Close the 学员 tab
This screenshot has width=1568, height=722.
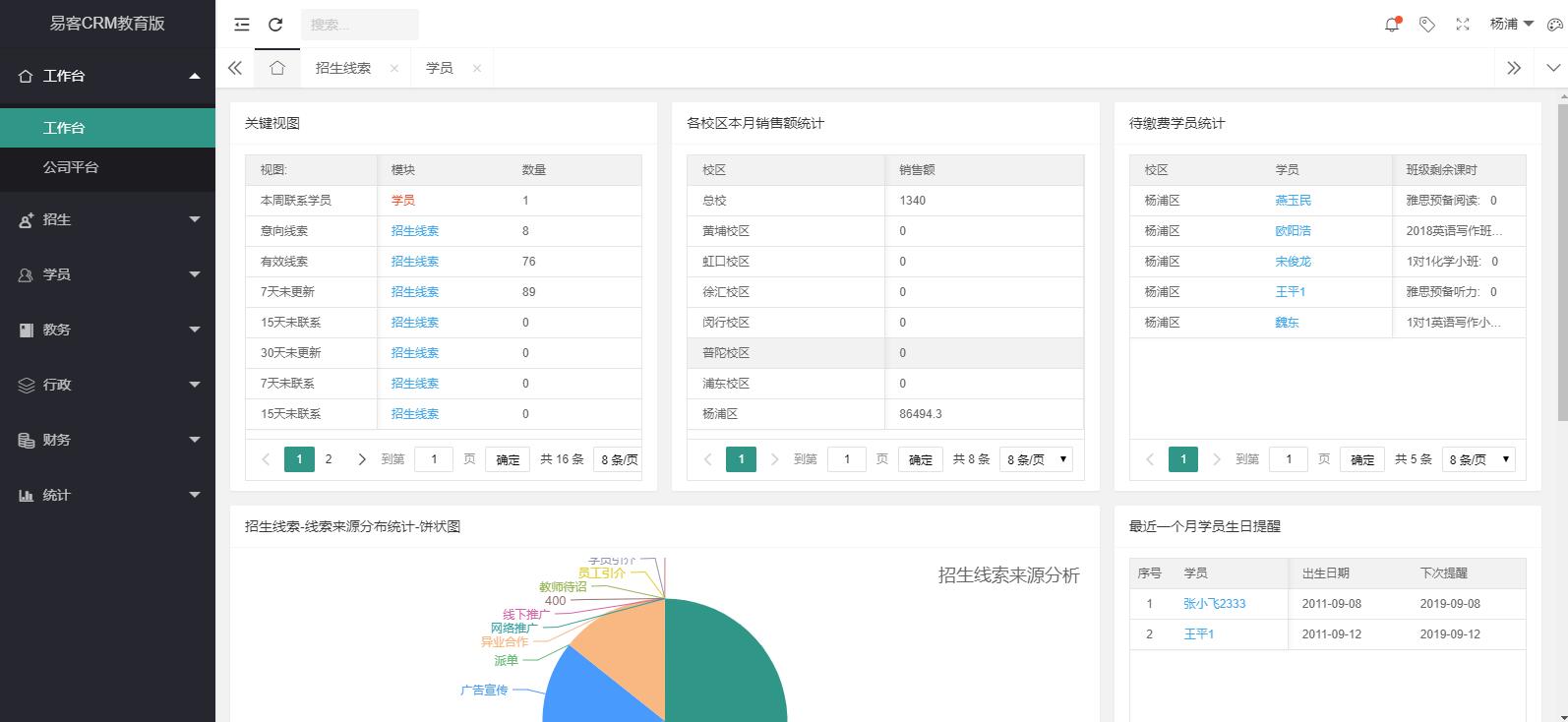click(477, 68)
